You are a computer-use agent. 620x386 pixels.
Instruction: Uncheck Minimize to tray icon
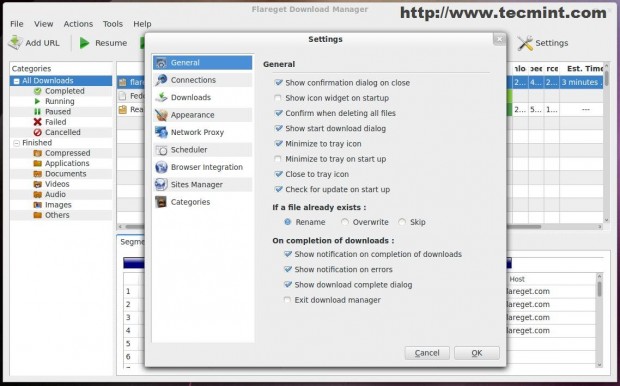[x=278, y=144]
